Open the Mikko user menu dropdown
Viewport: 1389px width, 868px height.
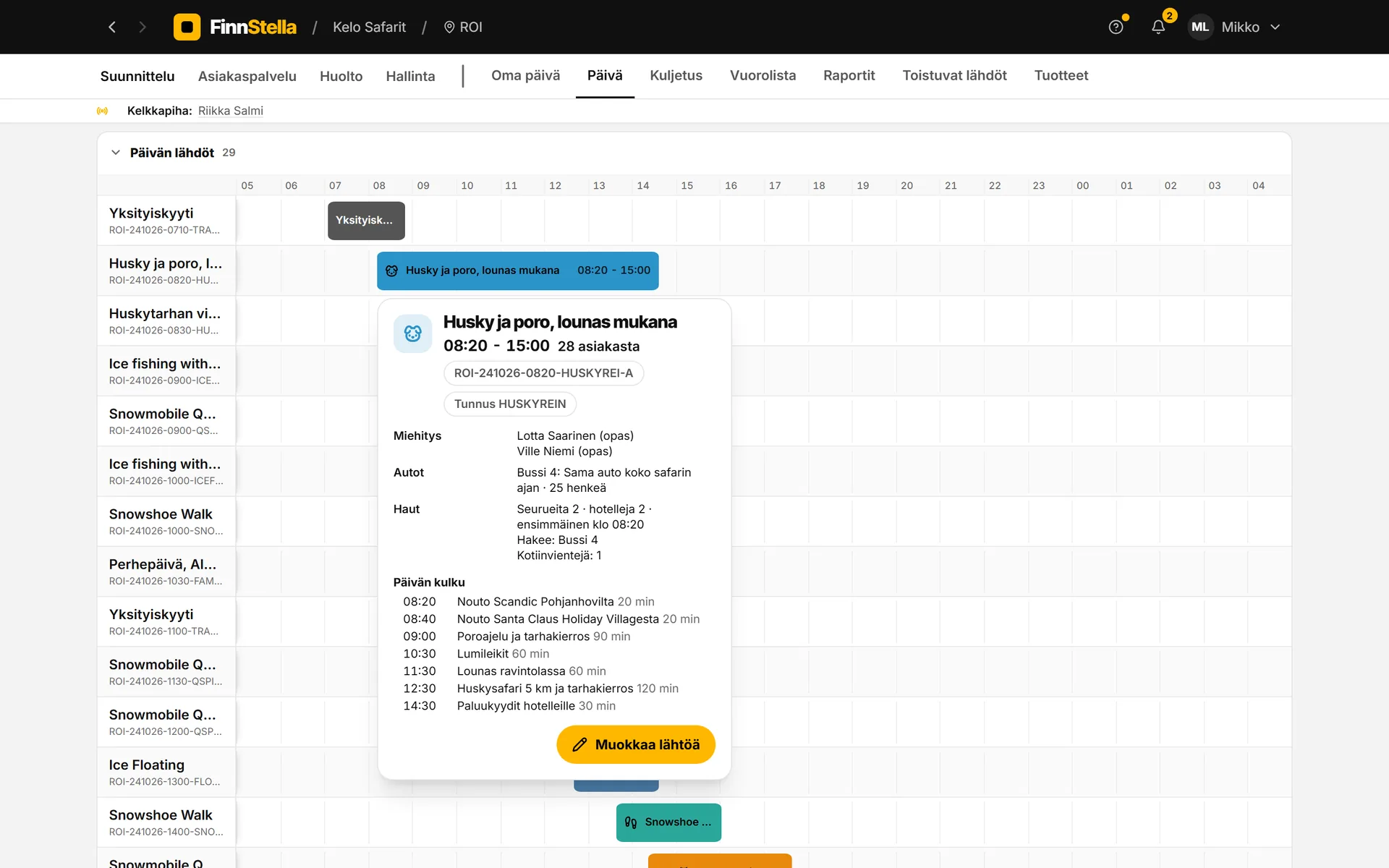click(1275, 27)
